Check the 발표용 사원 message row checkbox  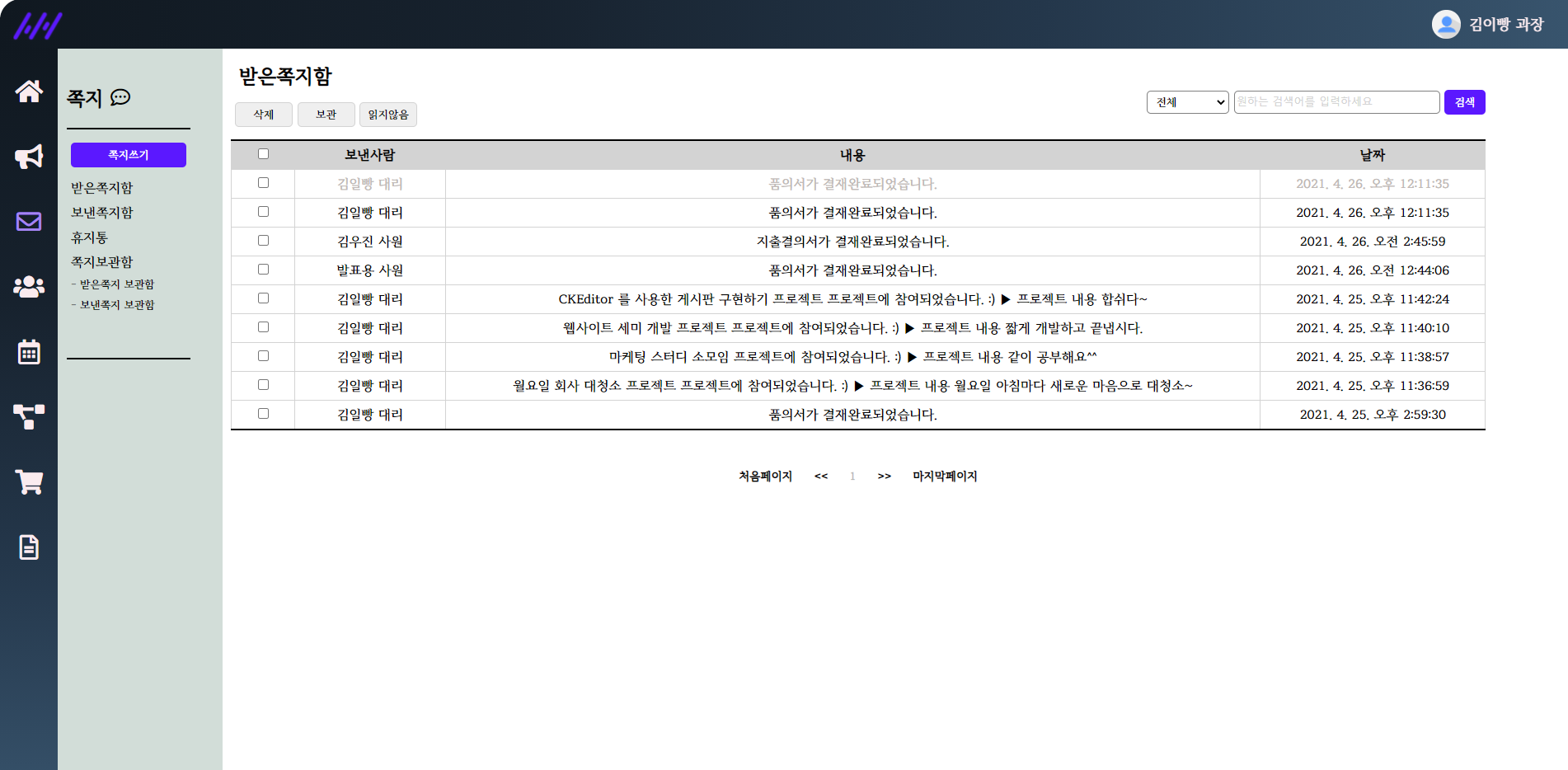coord(263,270)
